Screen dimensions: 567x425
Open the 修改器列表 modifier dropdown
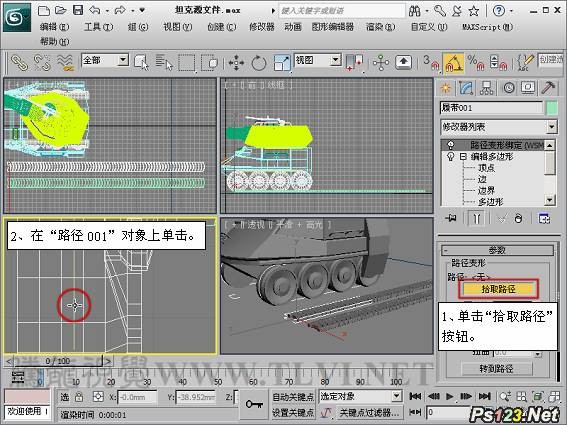coord(498,127)
